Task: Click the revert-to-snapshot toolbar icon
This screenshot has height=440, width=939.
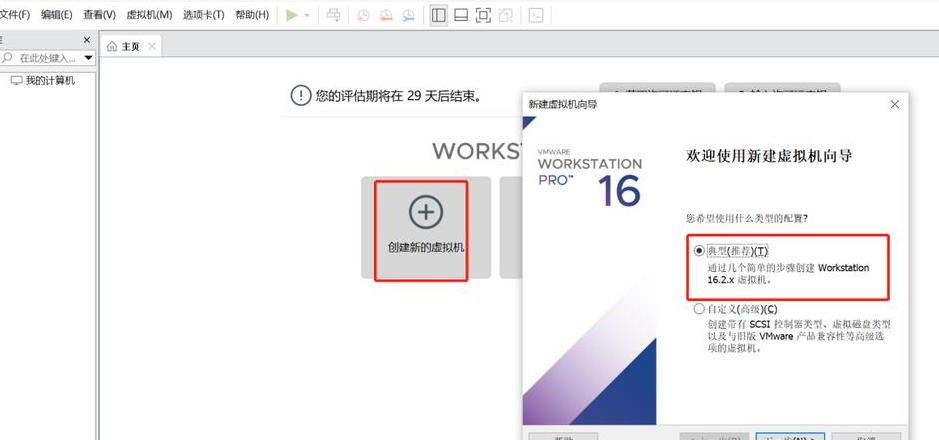Action: (386, 16)
